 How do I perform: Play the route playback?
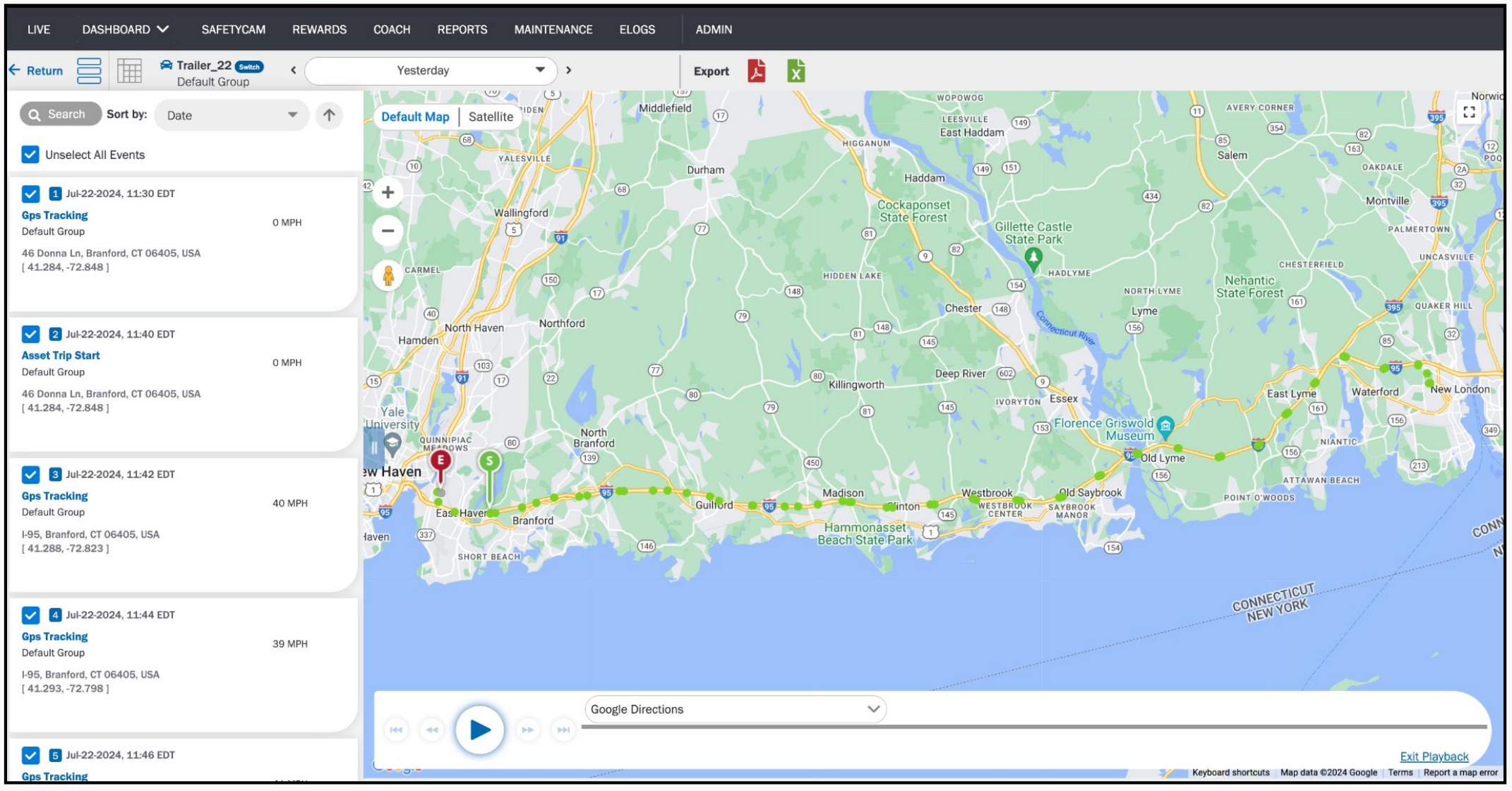click(479, 730)
